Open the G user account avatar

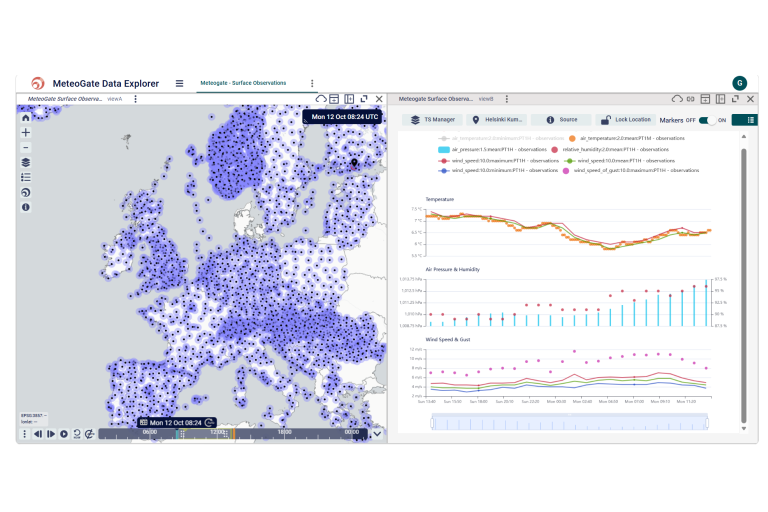click(x=740, y=83)
